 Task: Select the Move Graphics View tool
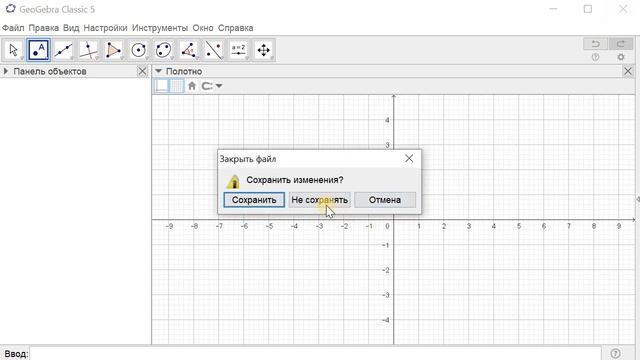tap(264, 50)
